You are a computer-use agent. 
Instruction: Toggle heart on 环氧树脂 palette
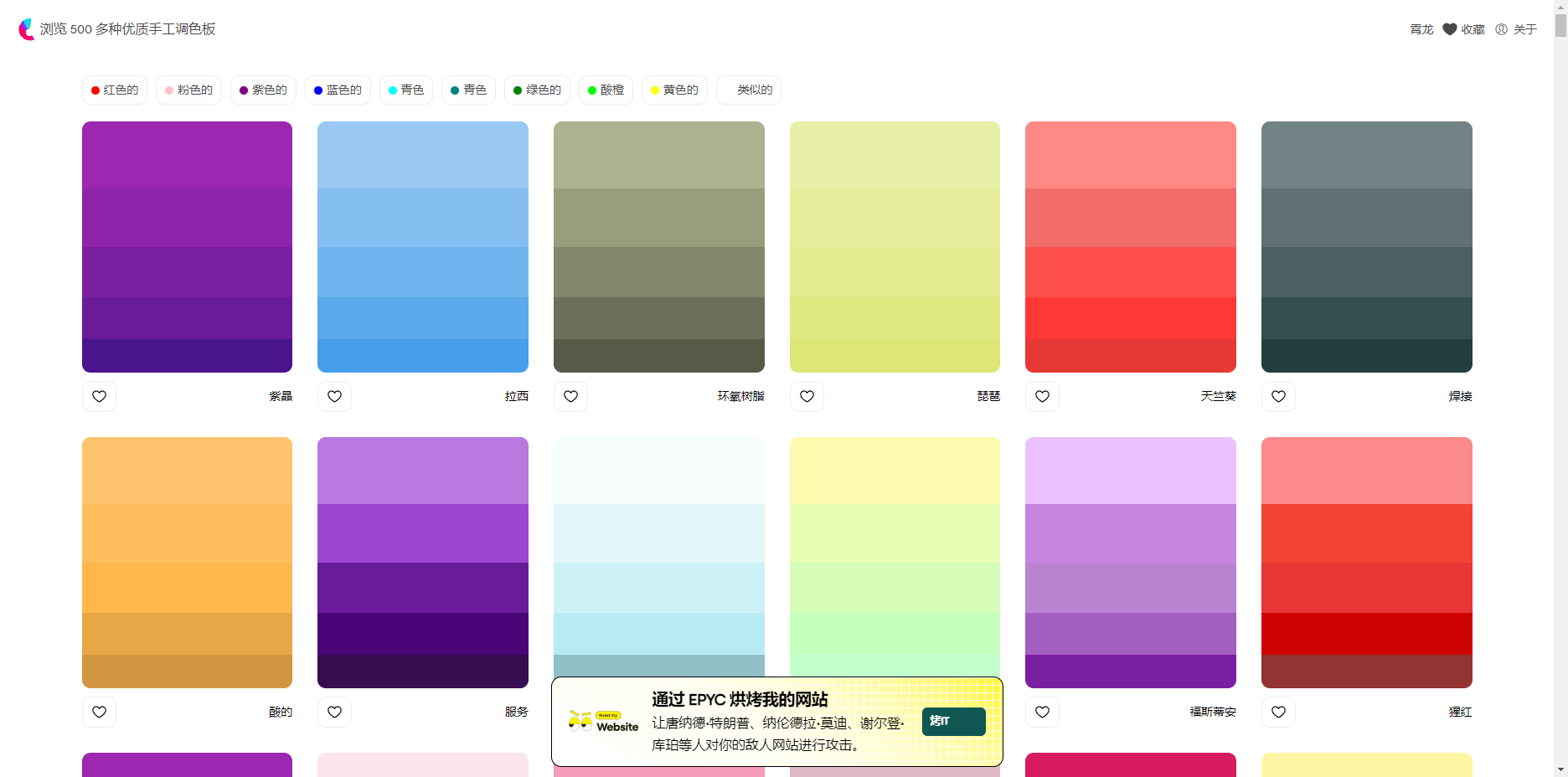(x=570, y=396)
